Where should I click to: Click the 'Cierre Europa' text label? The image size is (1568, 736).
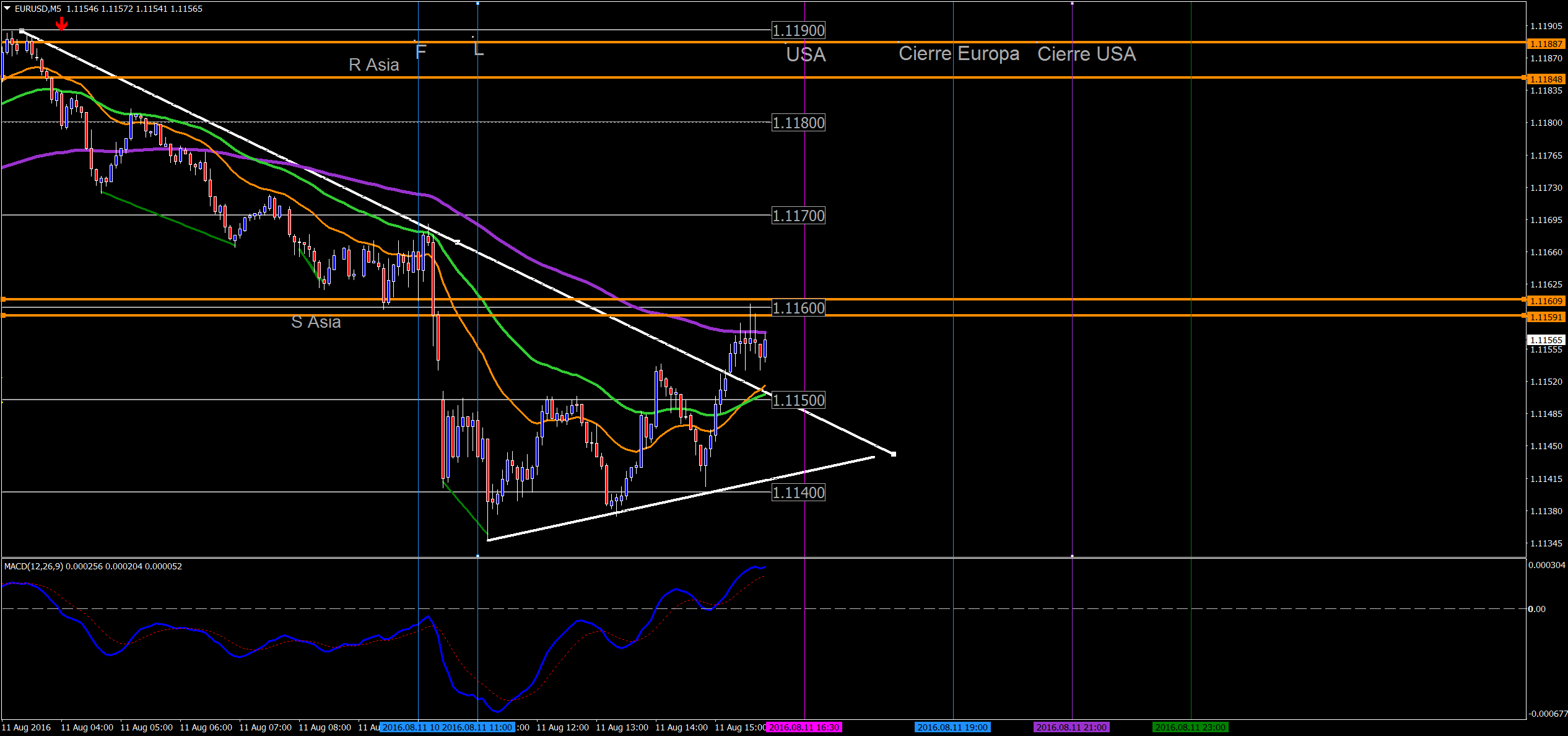click(959, 54)
